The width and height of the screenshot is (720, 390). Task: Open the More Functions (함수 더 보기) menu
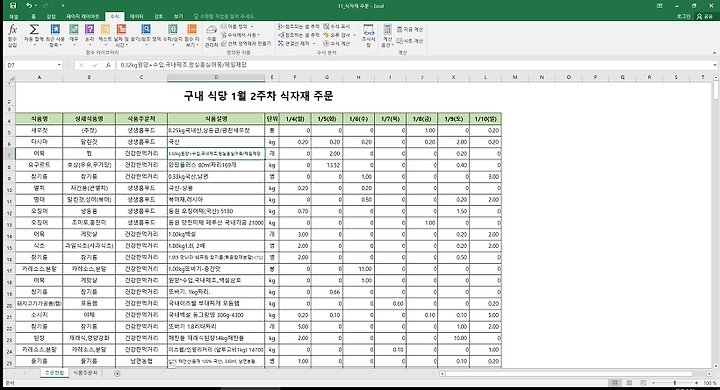click(x=192, y=36)
